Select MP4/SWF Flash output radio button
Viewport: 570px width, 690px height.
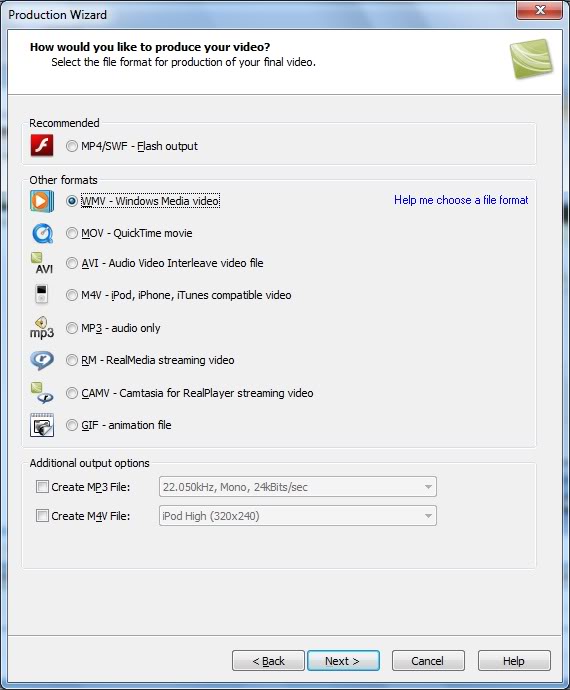coord(72,146)
